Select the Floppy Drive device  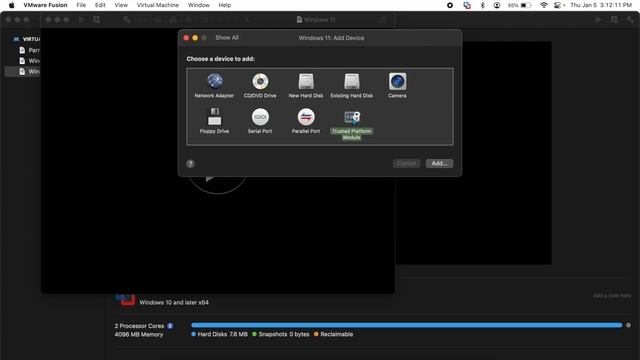[x=214, y=121]
